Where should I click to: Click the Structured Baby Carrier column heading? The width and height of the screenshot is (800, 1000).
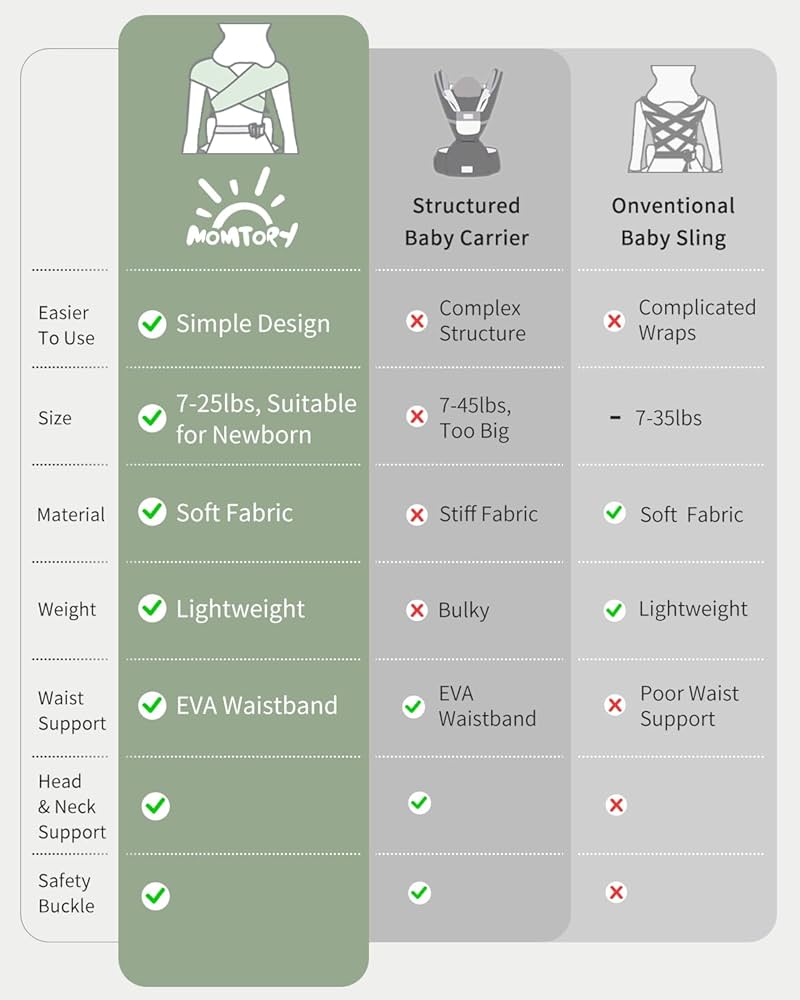point(467,222)
